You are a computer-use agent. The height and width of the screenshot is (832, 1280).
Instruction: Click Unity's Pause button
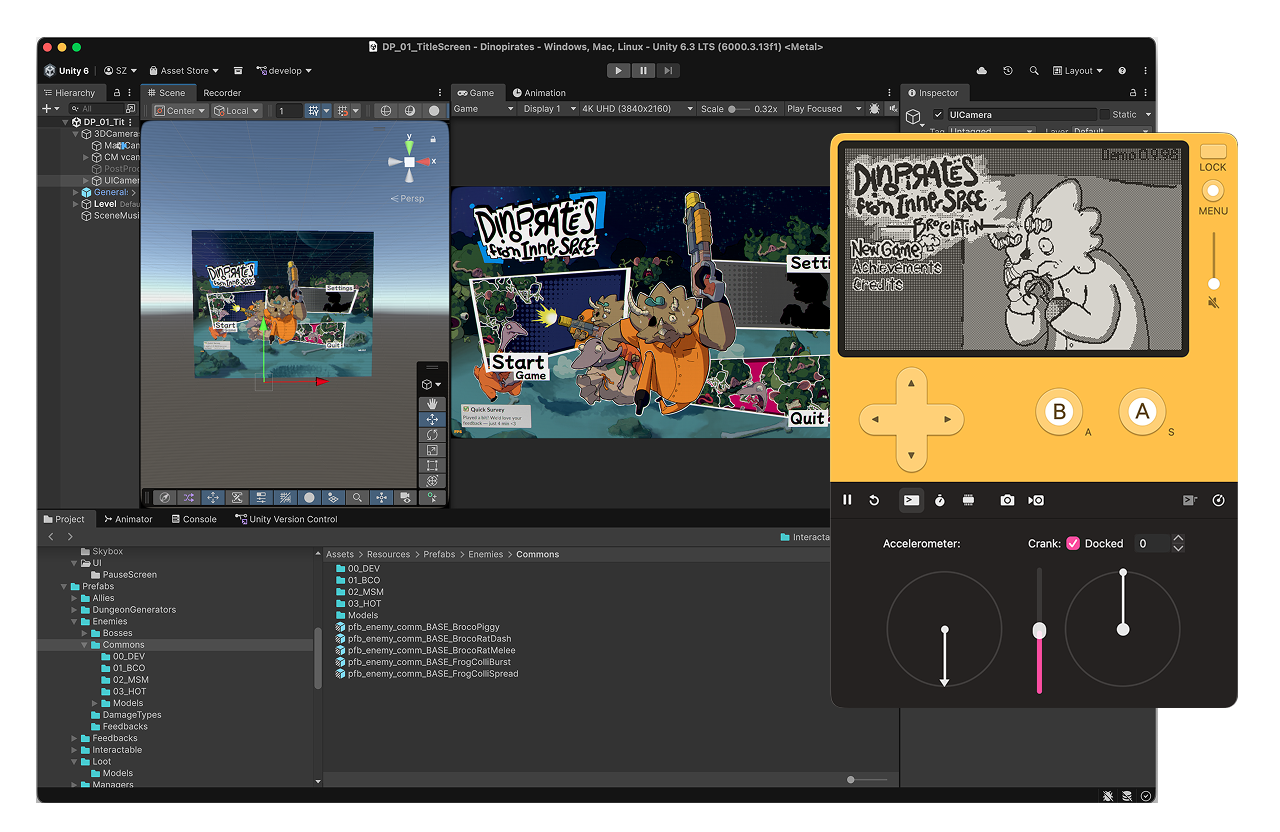click(x=643, y=70)
